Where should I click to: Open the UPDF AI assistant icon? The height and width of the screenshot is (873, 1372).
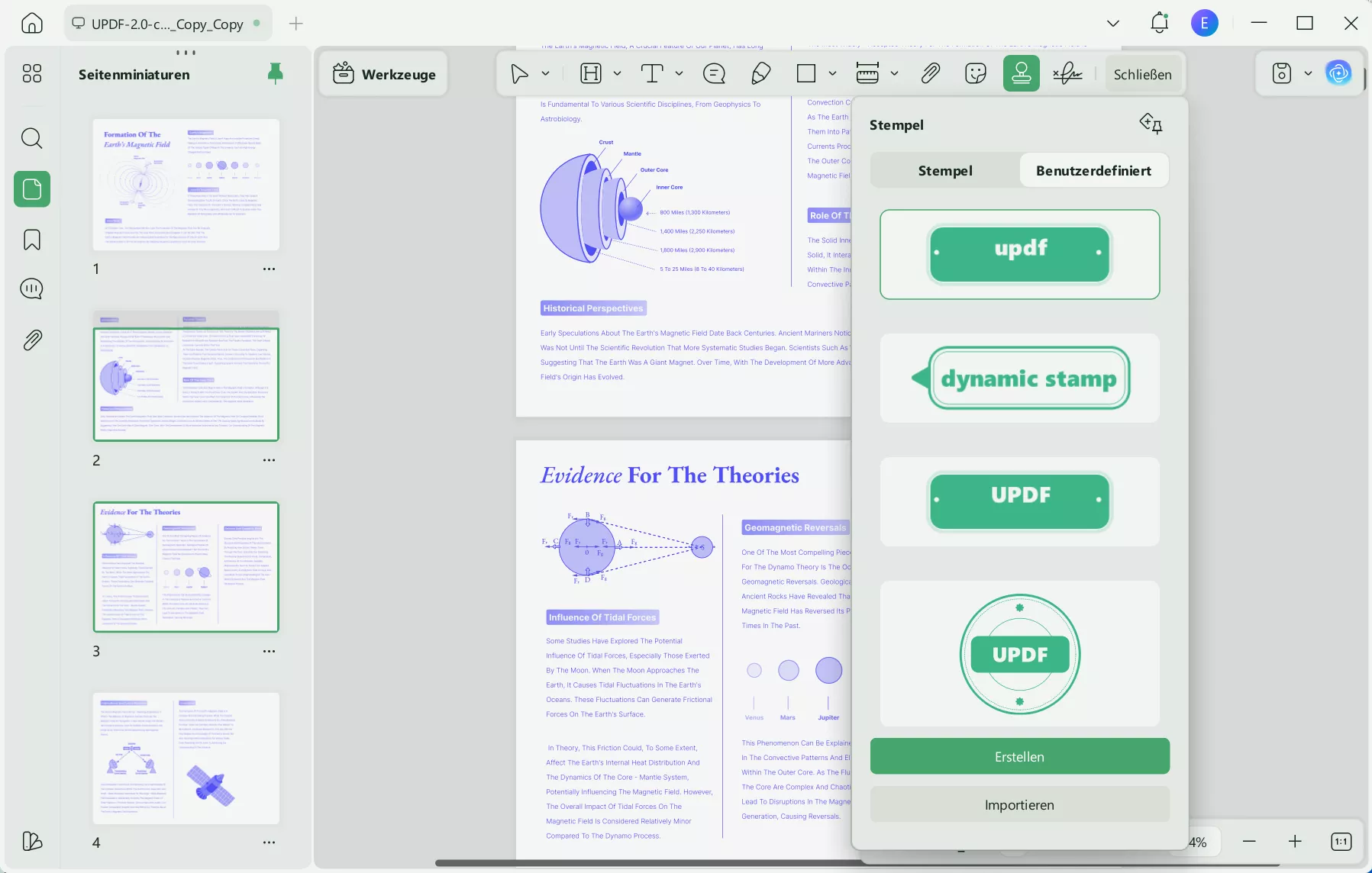(x=1338, y=73)
